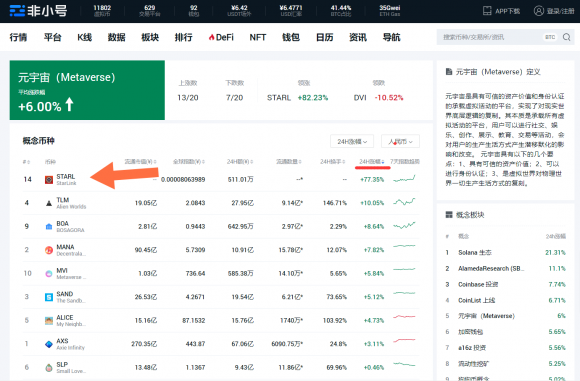This screenshot has height=381, width=580.
Task: Click the AXS coin icon
Action: (49, 344)
